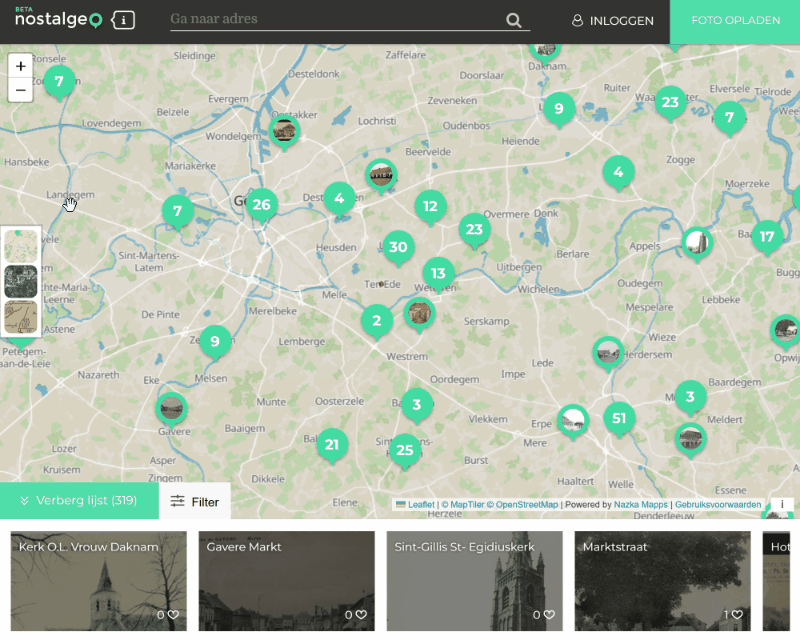Collapse the photo list with Verberg lijst
Screen dimensions: 800x640
click(79, 501)
